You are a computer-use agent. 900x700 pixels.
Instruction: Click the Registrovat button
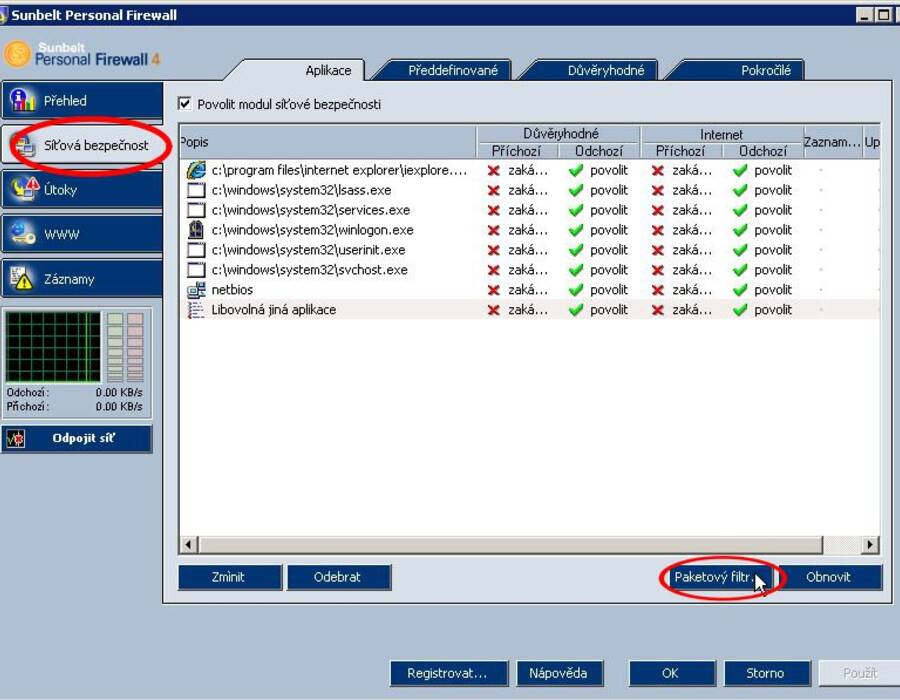click(448, 673)
